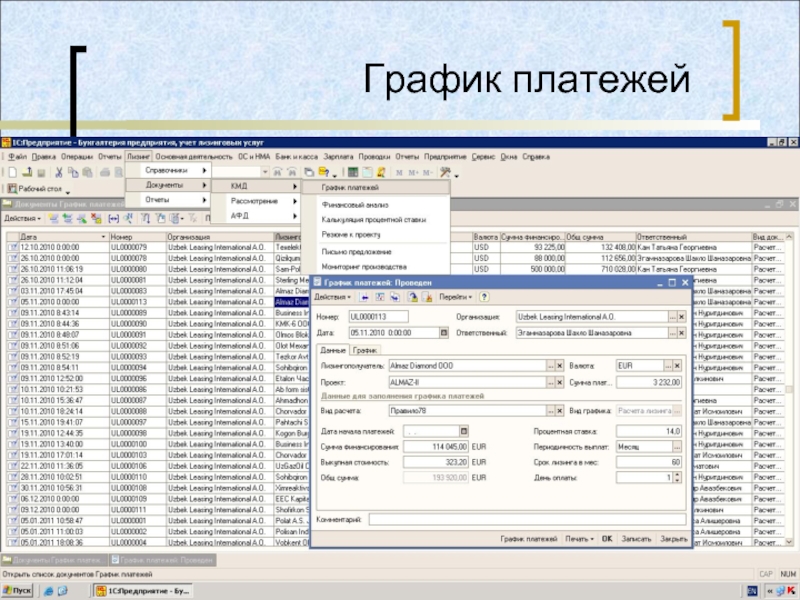Image resolution: width=800 pixels, height=600 pixels.
Task: Switch to Документы График платежей window tab
Action: pyautogui.click(x=55, y=560)
